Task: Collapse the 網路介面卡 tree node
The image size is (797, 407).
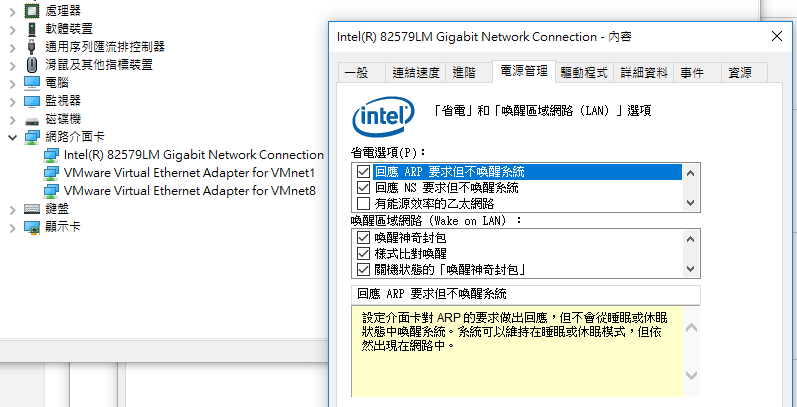Action: coord(12,137)
